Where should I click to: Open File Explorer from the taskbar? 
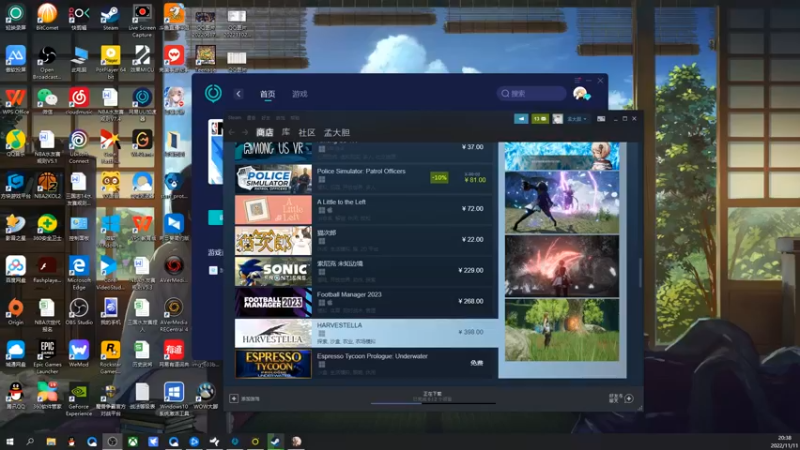click(x=51, y=441)
